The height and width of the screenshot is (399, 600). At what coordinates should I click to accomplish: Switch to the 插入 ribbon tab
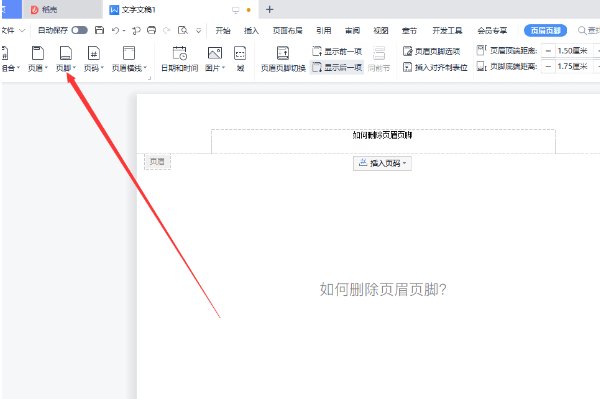(251, 31)
